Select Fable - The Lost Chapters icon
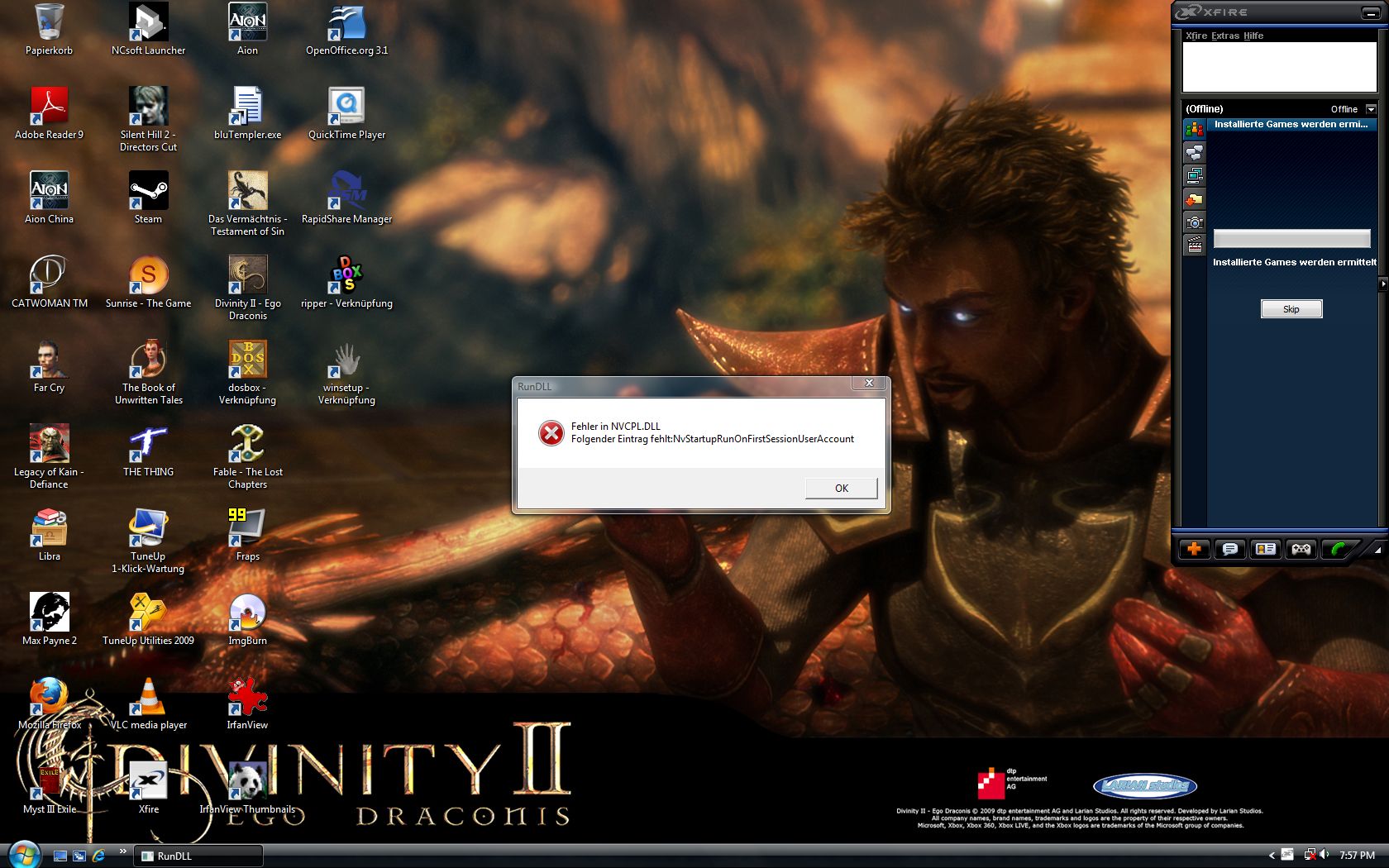 point(247,457)
